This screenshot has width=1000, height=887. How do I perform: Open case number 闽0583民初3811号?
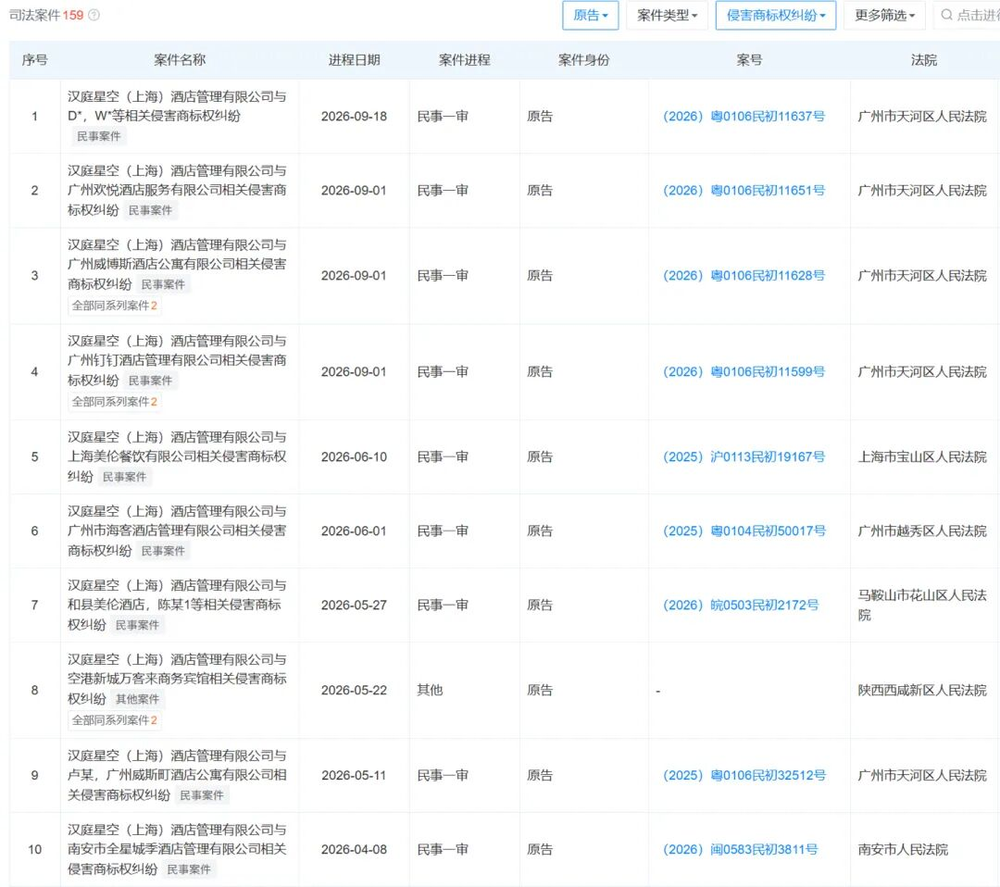click(740, 849)
